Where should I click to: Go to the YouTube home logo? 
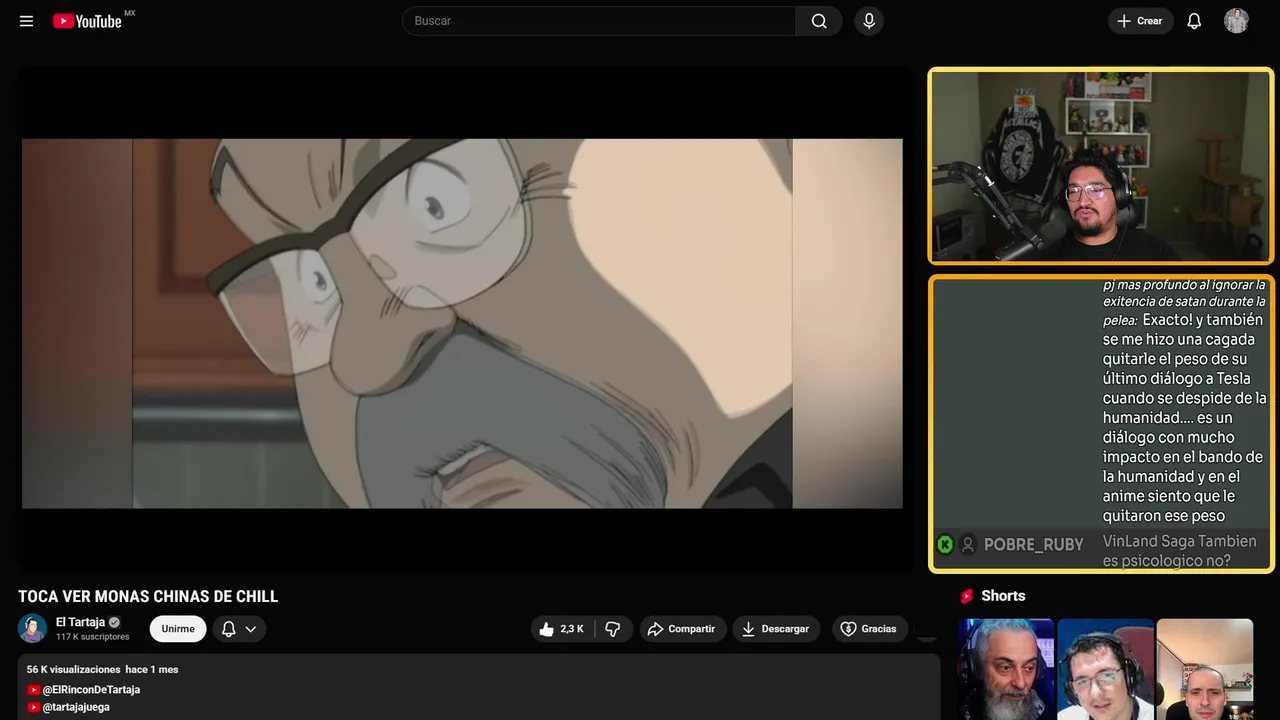coord(87,21)
